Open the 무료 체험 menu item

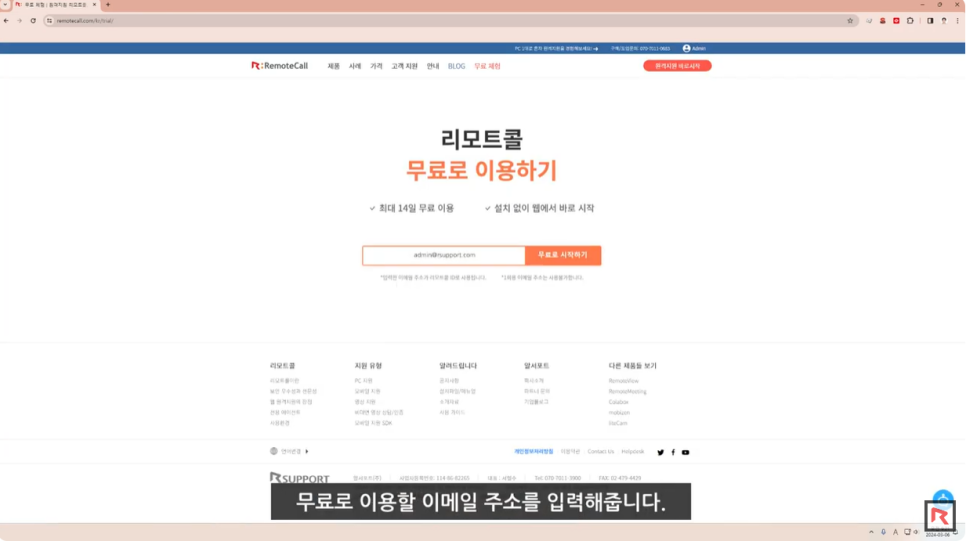tap(487, 66)
